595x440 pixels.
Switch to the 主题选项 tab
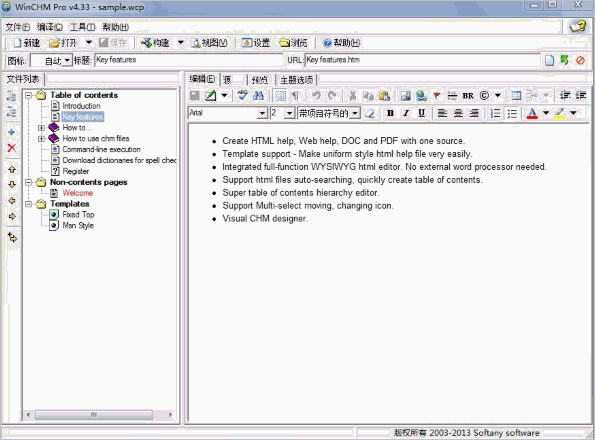click(297, 80)
